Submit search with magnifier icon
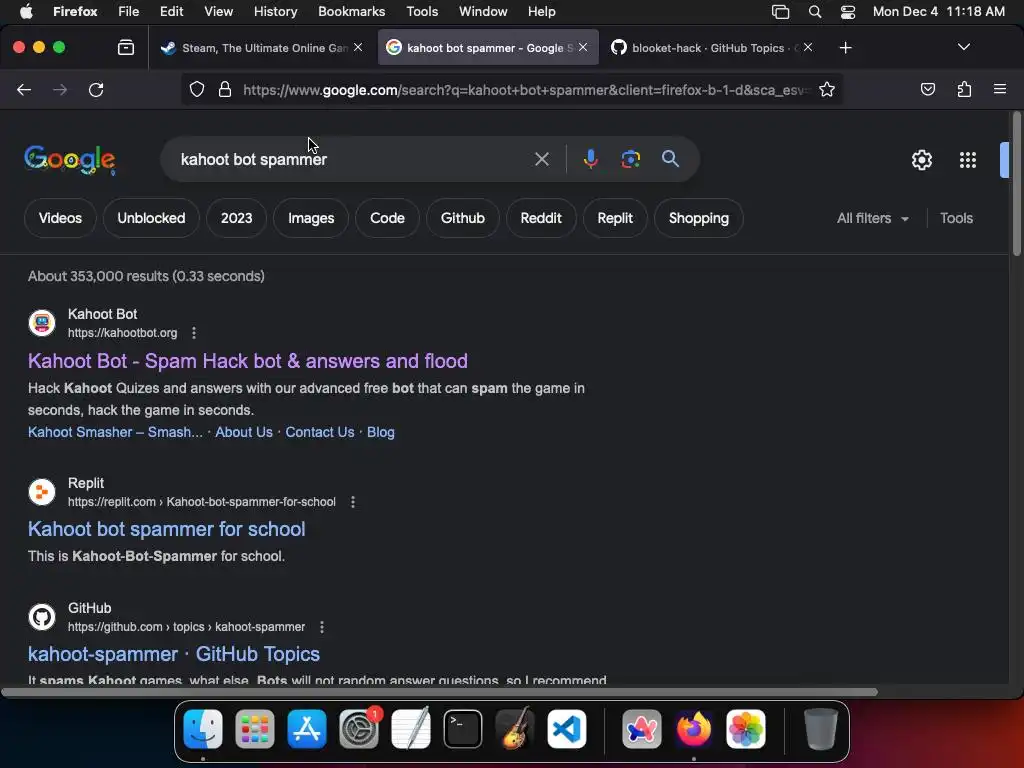 [670, 159]
